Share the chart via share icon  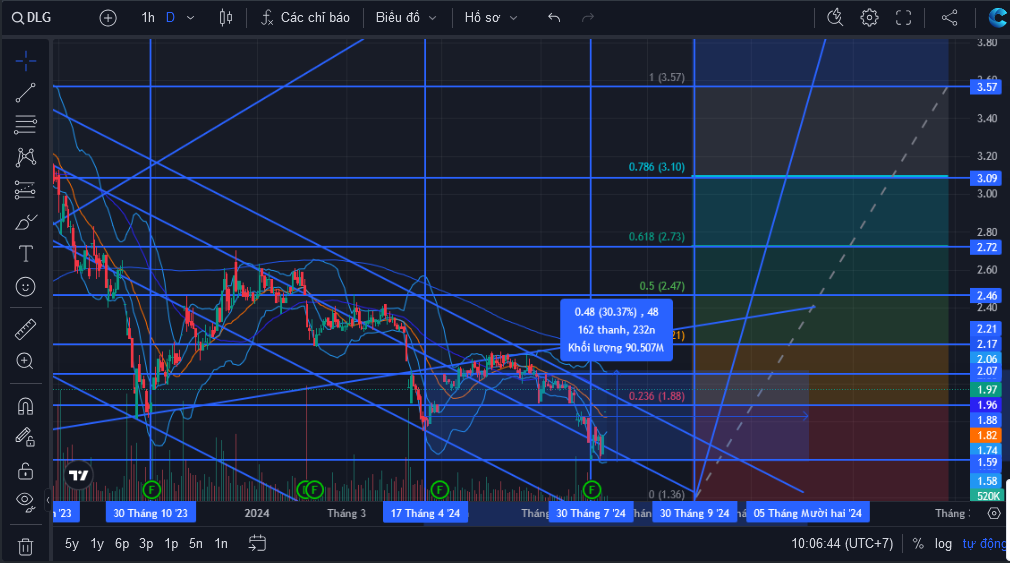coord(949,18)
